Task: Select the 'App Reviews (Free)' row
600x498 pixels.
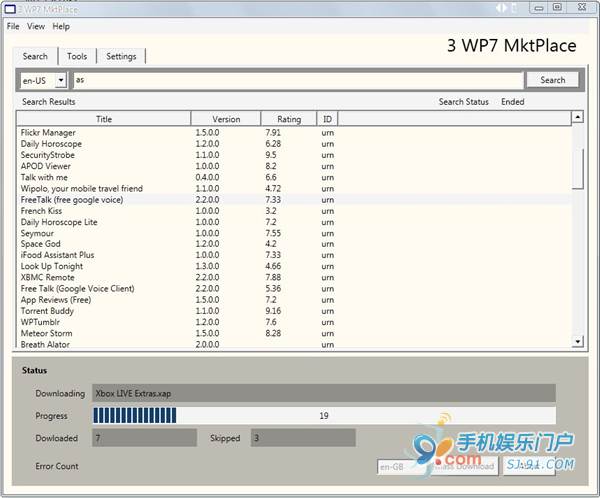Action: click(x=294, y=300)
